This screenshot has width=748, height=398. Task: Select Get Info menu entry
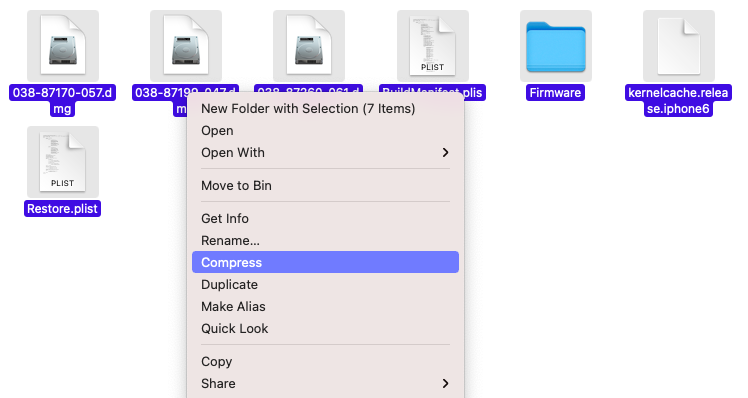click(325, 219)
